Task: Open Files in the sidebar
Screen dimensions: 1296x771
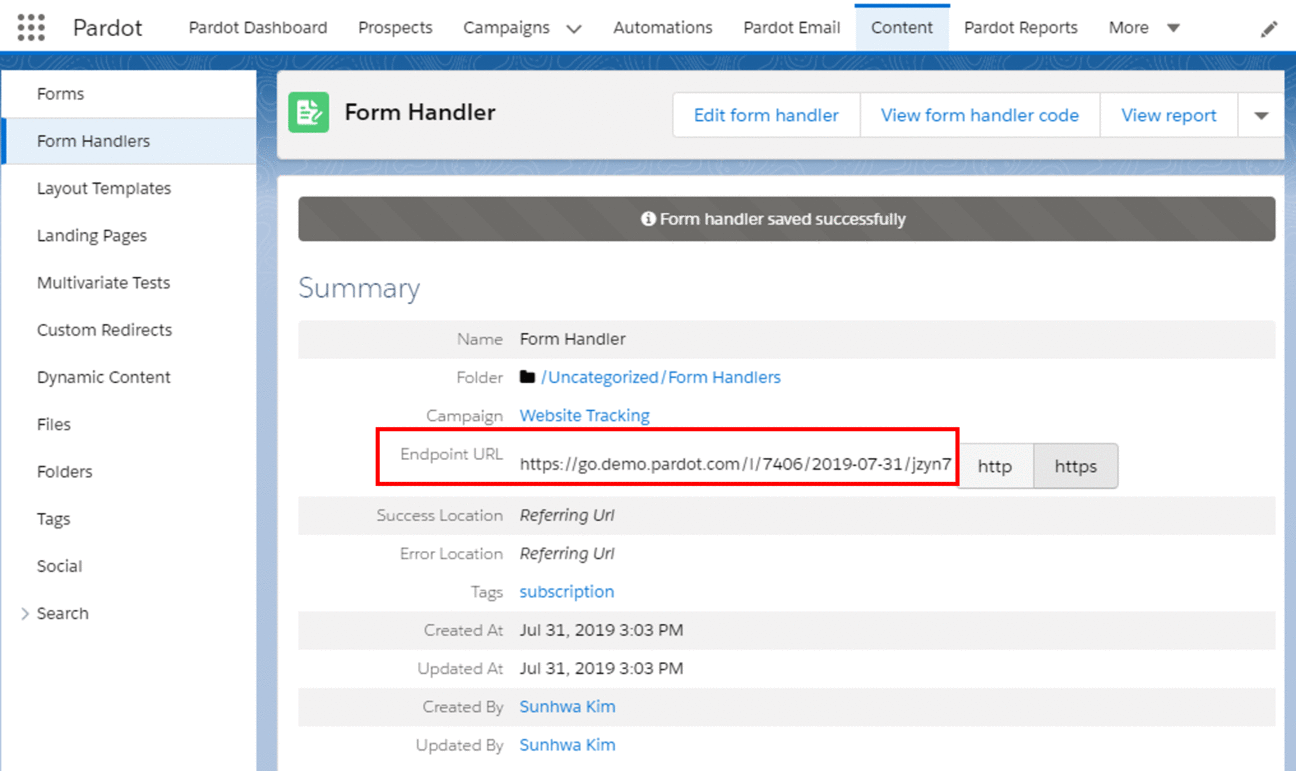Action: 128,424
